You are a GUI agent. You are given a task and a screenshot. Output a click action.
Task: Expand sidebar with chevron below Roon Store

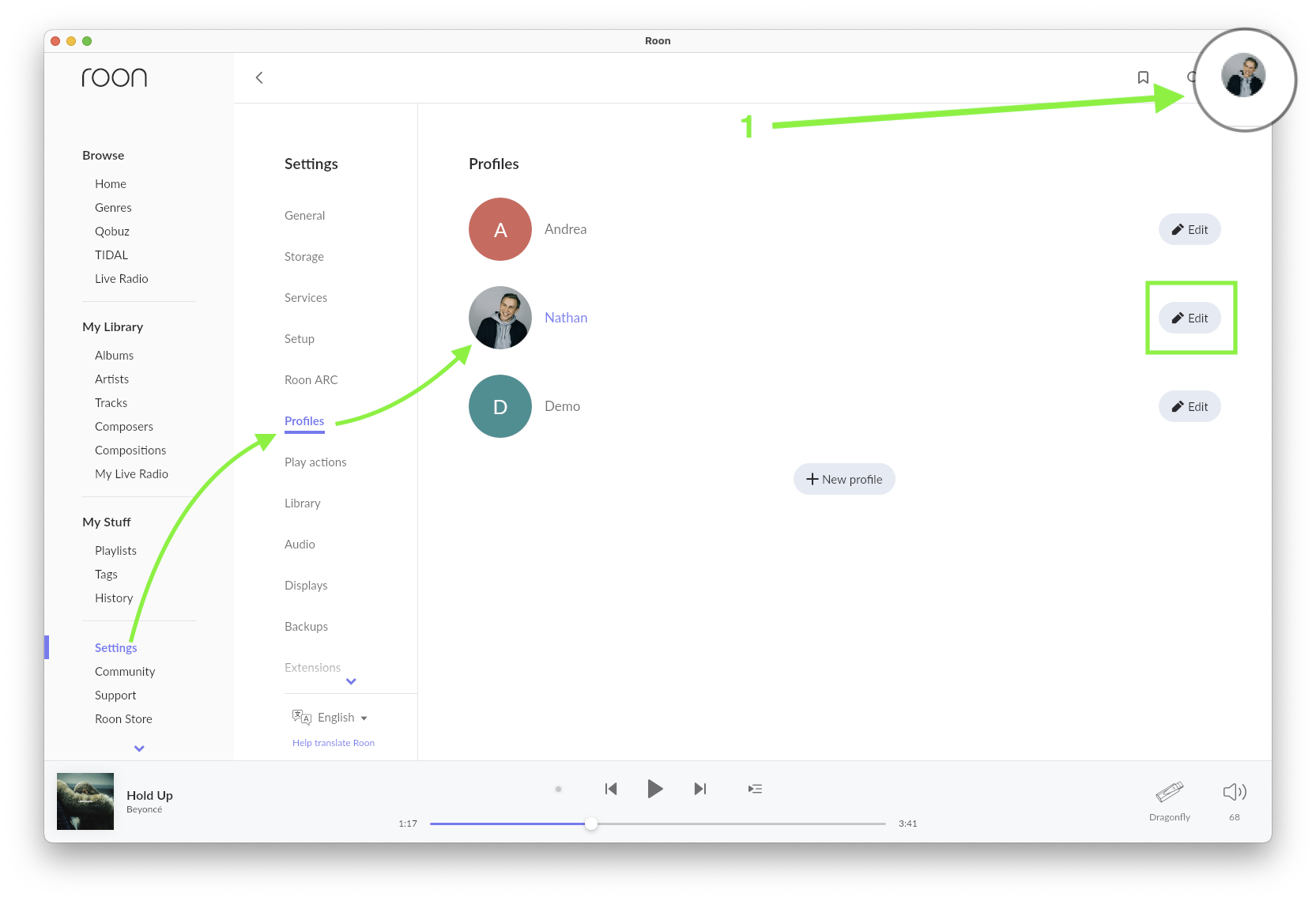click(139, 748)
